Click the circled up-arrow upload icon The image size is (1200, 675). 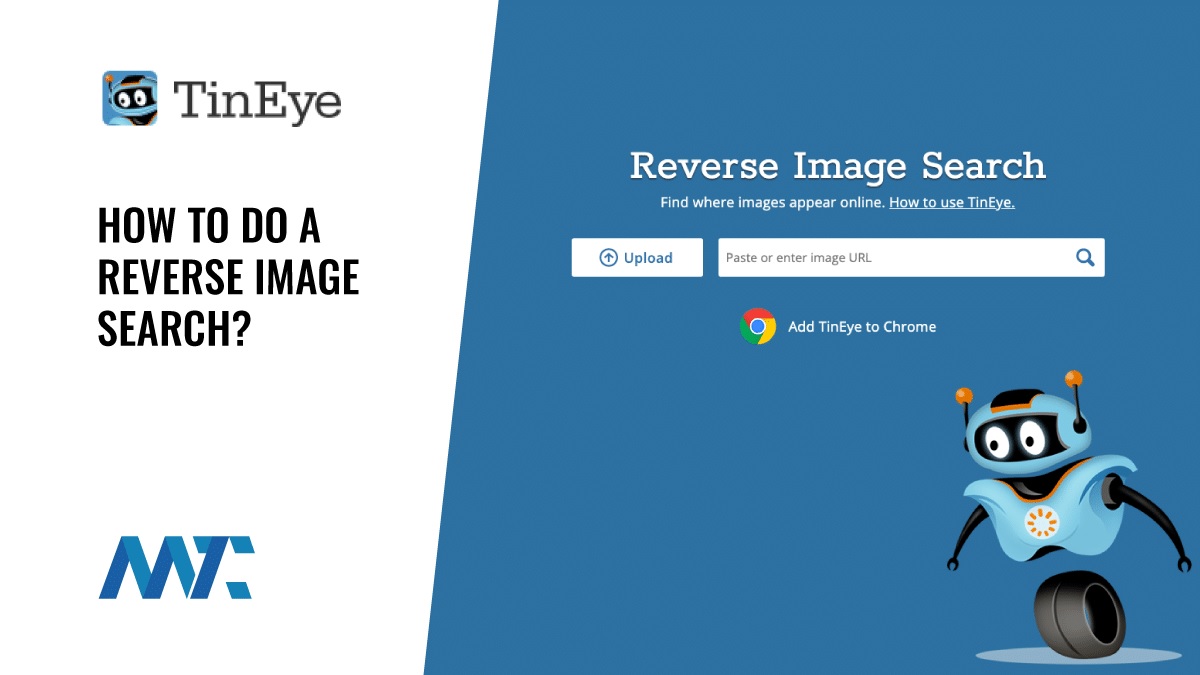pos(608,257)
